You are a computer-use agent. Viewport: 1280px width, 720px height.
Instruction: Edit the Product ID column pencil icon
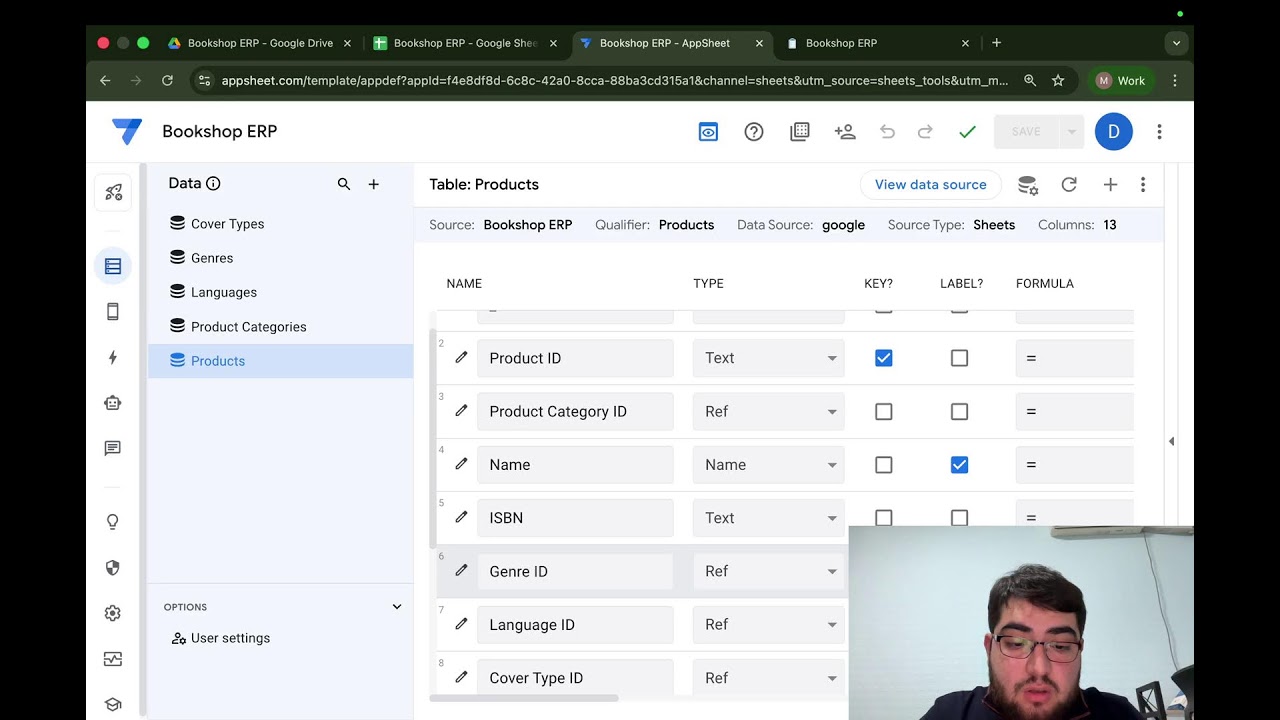tap(461, 357)
